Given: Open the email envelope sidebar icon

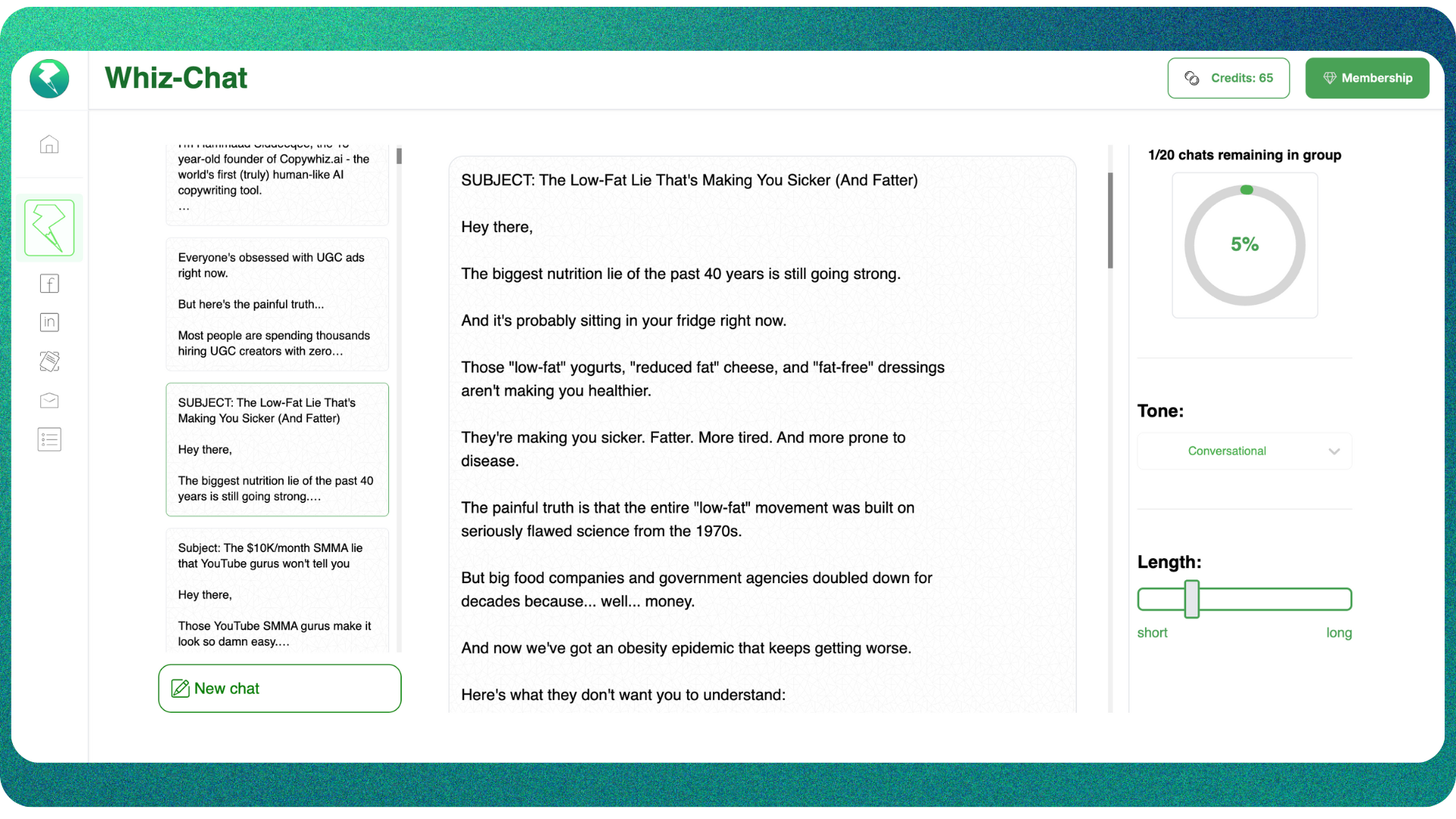Looking at the screenshot, I should click(x=49, y=400).
